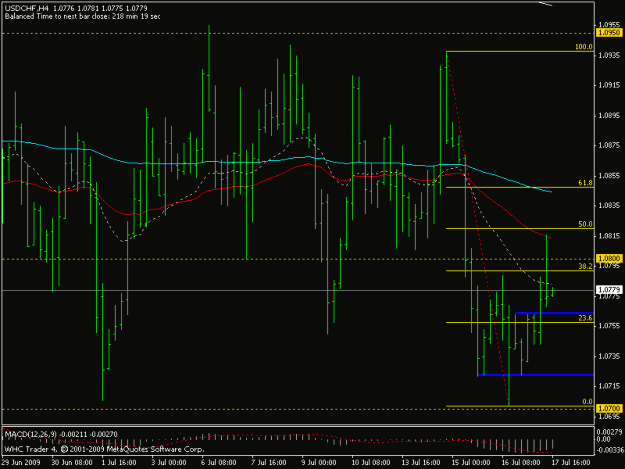
Task: Select the lower blue horizontal line
Action: pos(535,375)
